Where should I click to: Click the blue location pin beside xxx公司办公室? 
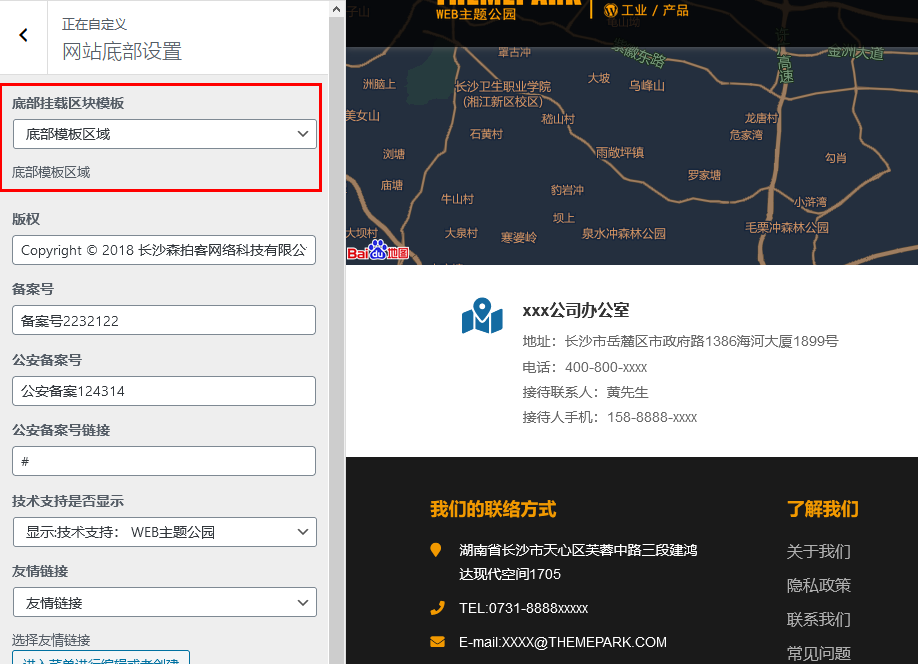483,316
